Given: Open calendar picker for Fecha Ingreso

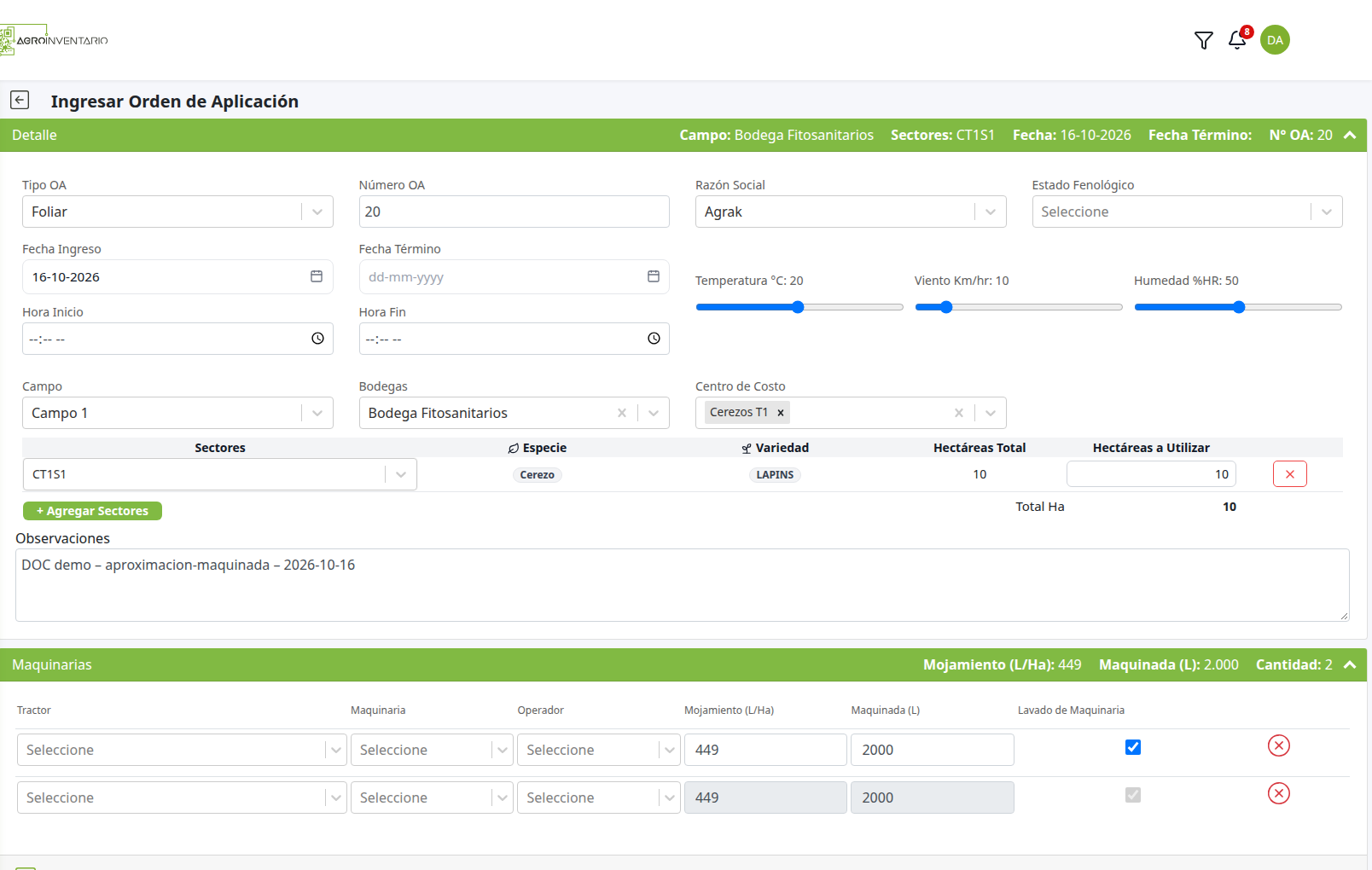Looking at the screenshot, I should pos(317,276).
